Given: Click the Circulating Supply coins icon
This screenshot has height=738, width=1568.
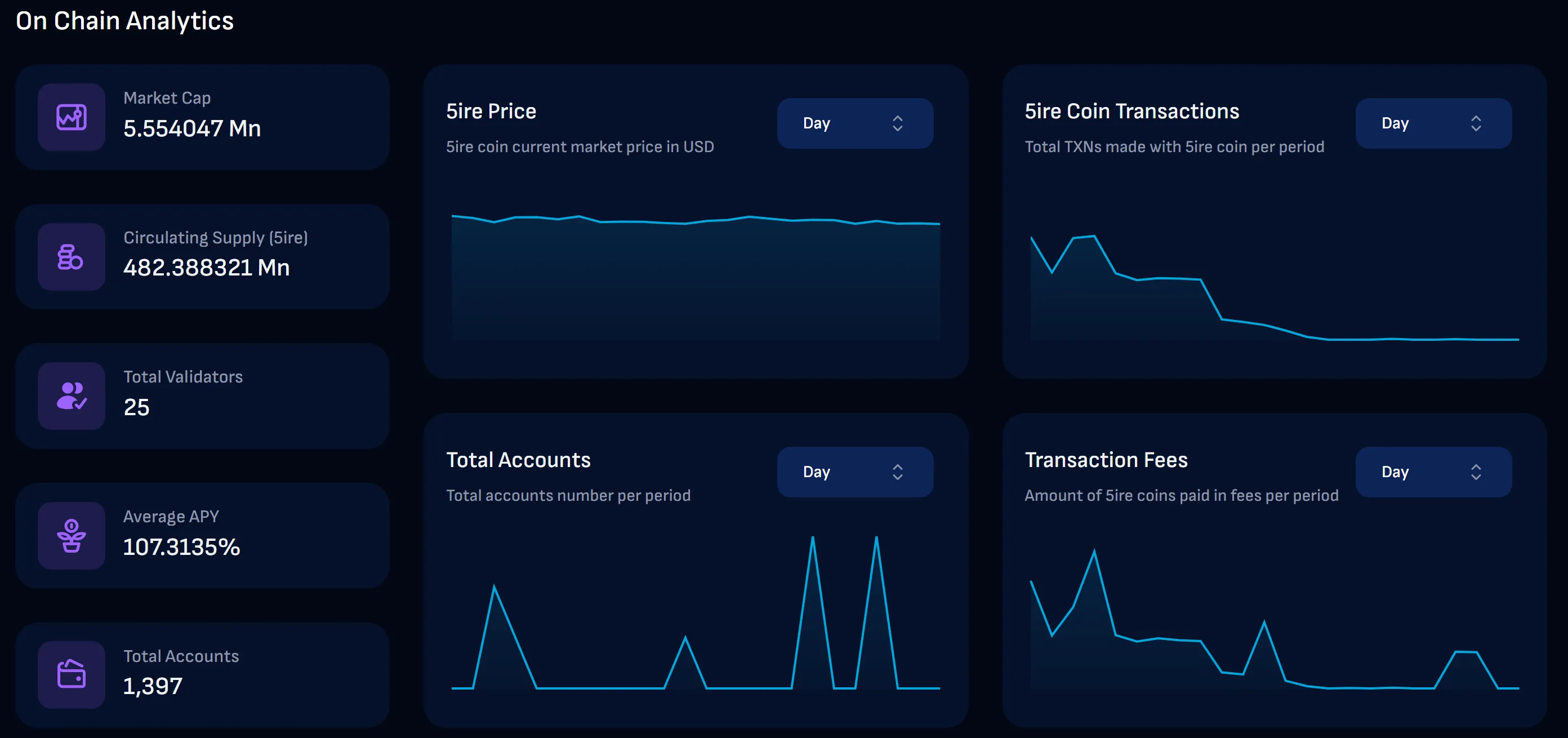Looking at the screenshot, I should [x=71, y=256].
